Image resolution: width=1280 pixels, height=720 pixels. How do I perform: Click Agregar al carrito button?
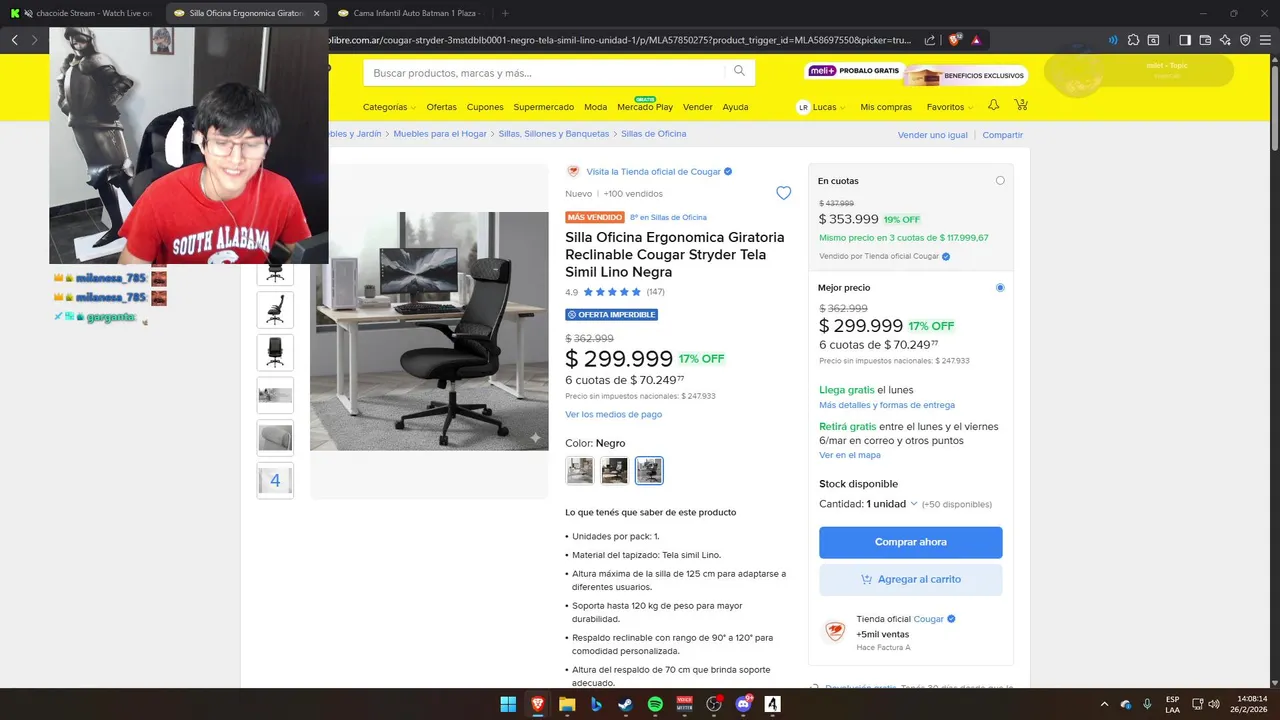[x=910, y=579]
